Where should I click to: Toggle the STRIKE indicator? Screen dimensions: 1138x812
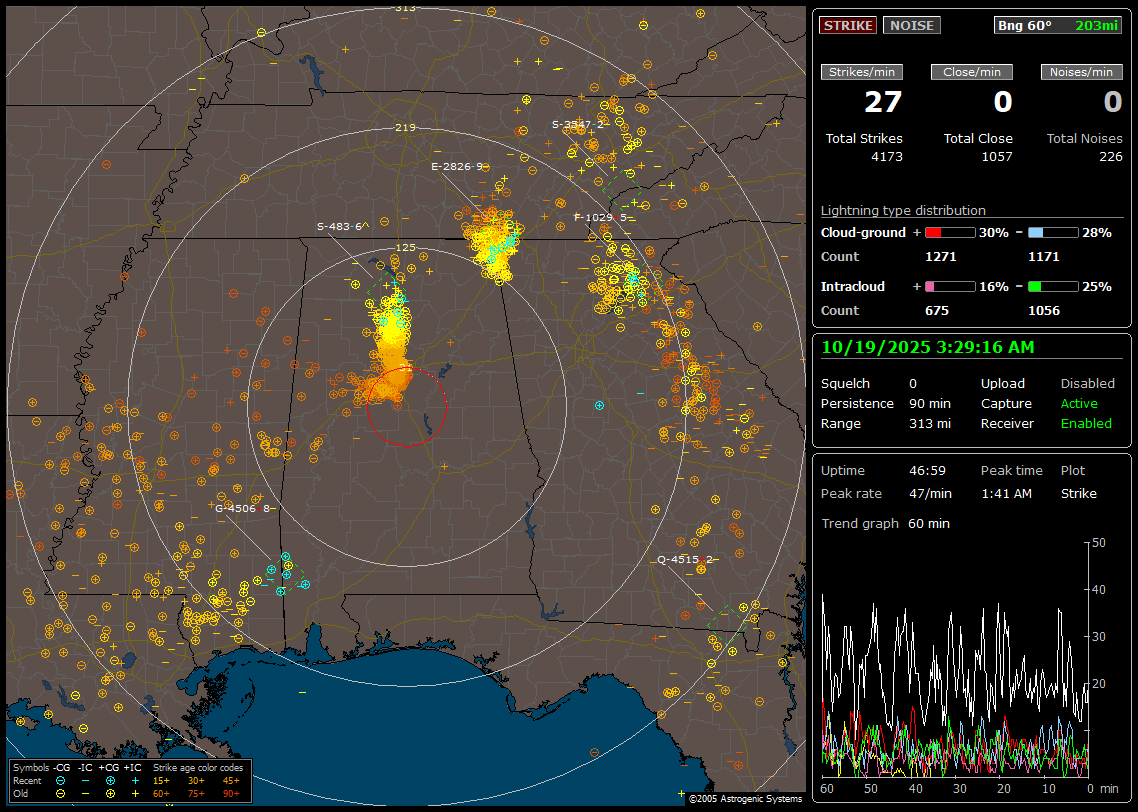[x=847, y=26]
